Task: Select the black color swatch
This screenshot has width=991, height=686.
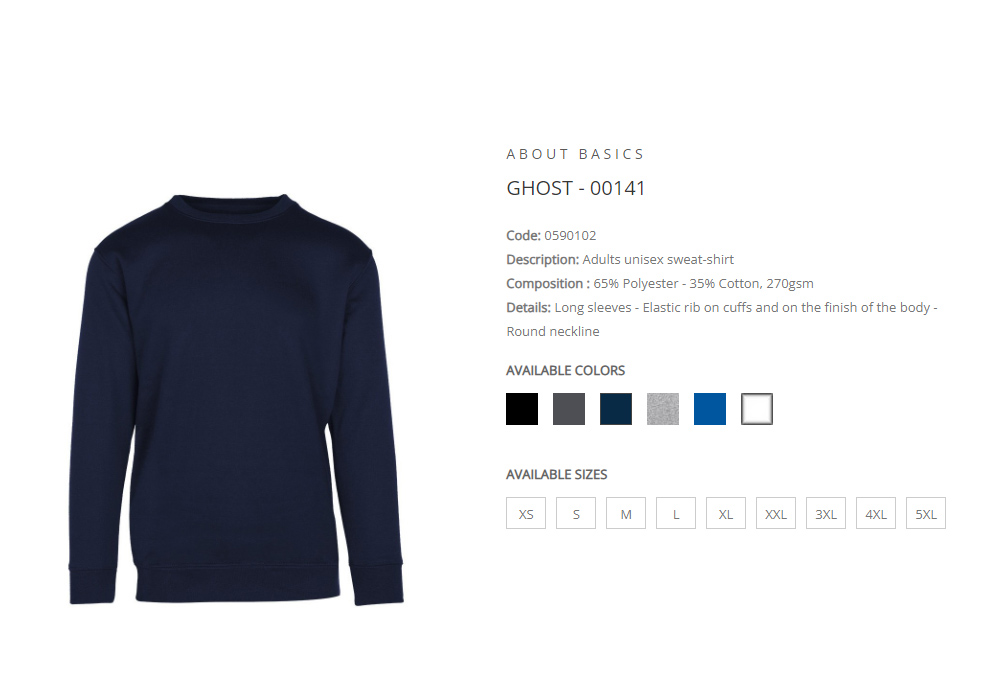Action: click(522, 408)
